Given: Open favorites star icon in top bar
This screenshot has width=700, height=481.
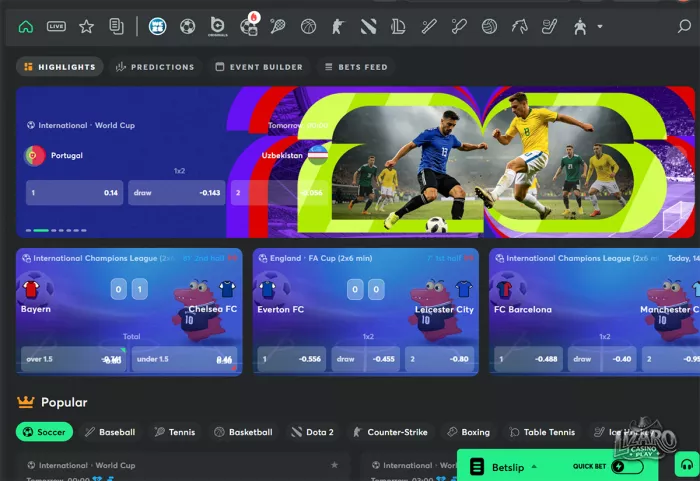Looking at the screenshot, I should 86,27.
